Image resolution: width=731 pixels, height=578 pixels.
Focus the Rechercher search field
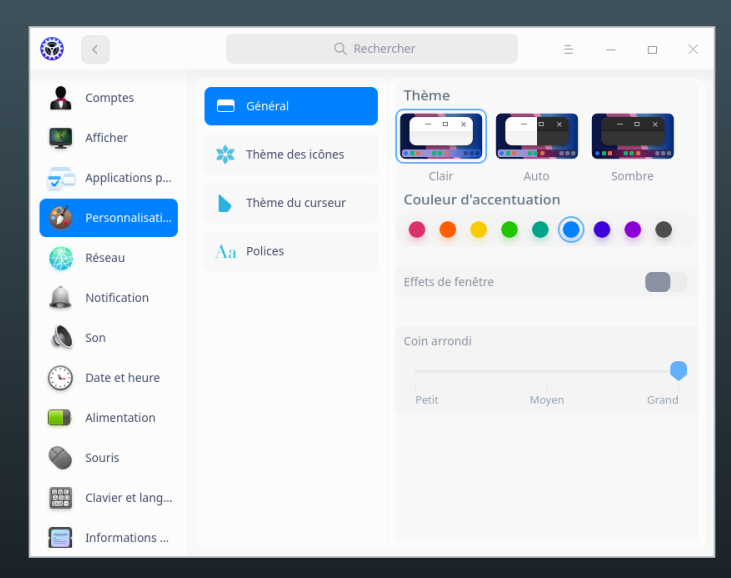point(372,49)
